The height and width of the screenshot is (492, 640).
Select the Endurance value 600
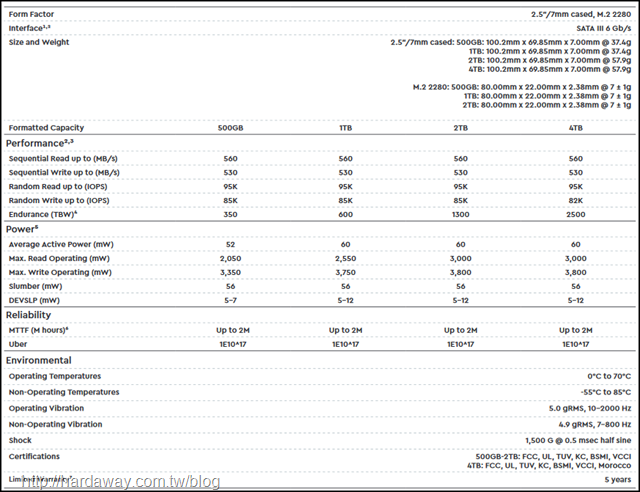tap(345, 214)
